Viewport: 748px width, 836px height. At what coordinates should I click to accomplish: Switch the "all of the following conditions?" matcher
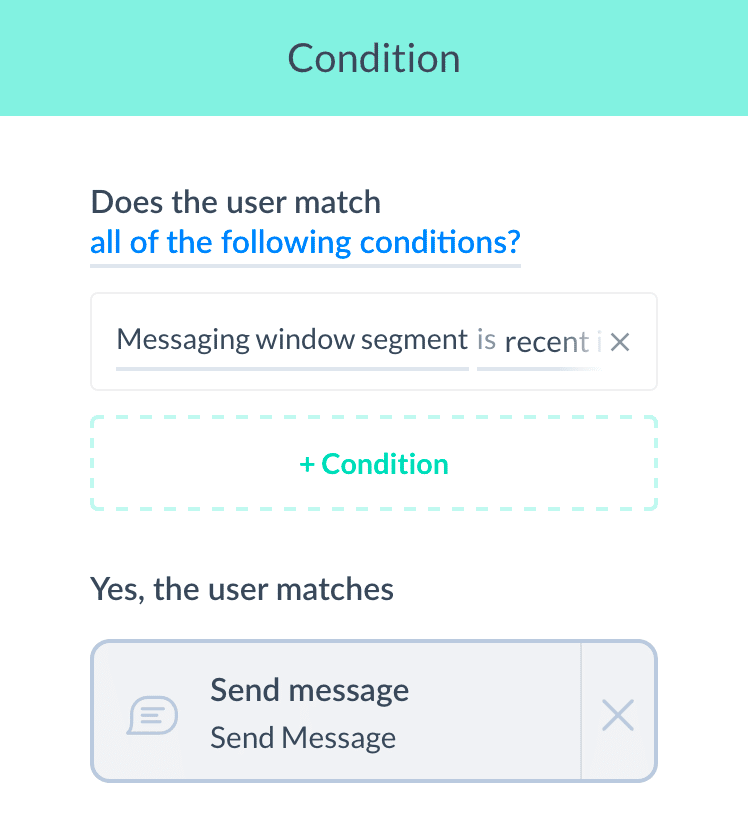[x=305, y=243]
